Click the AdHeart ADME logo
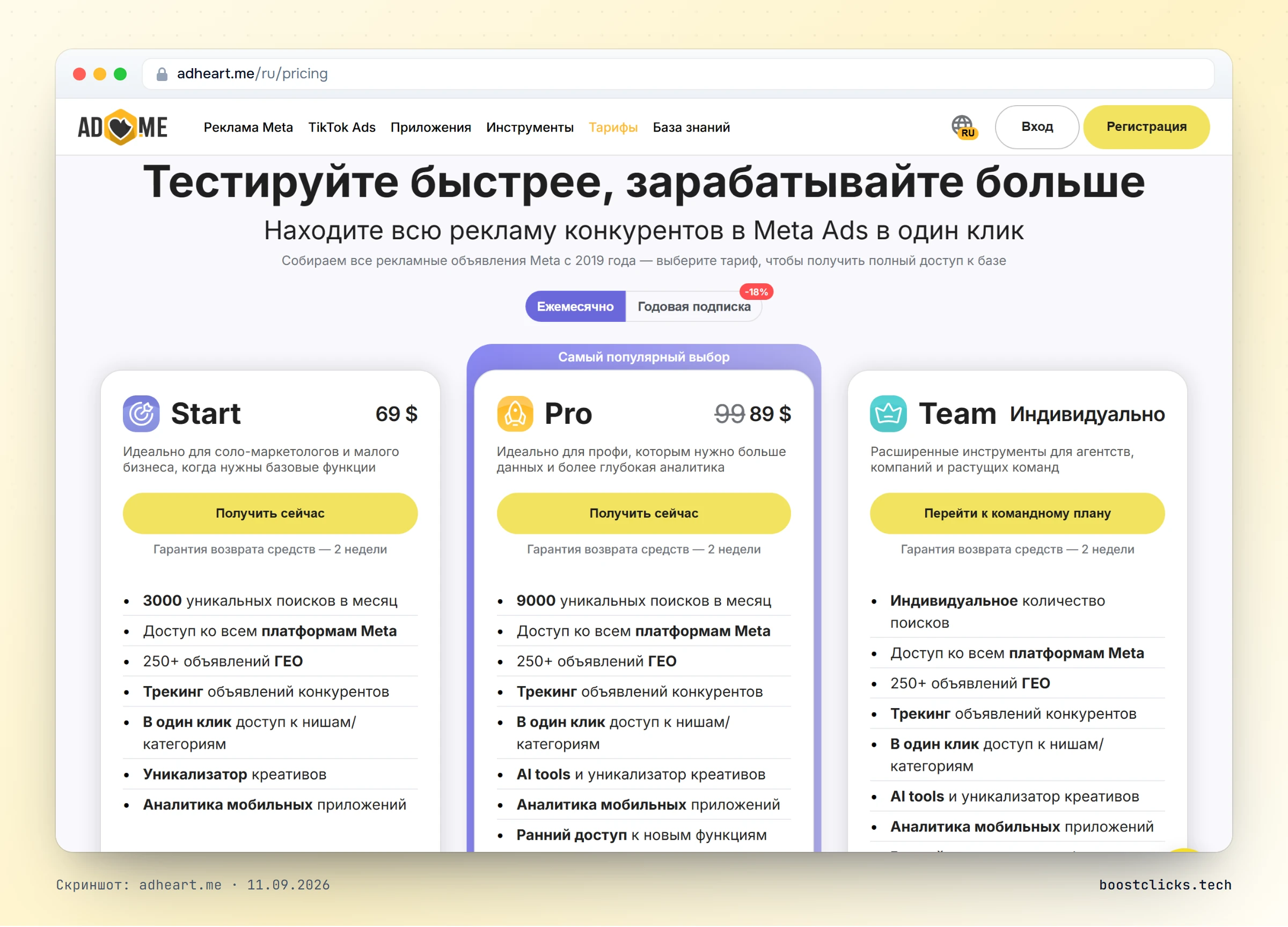 pyautogui.click(x=123, y=127)
